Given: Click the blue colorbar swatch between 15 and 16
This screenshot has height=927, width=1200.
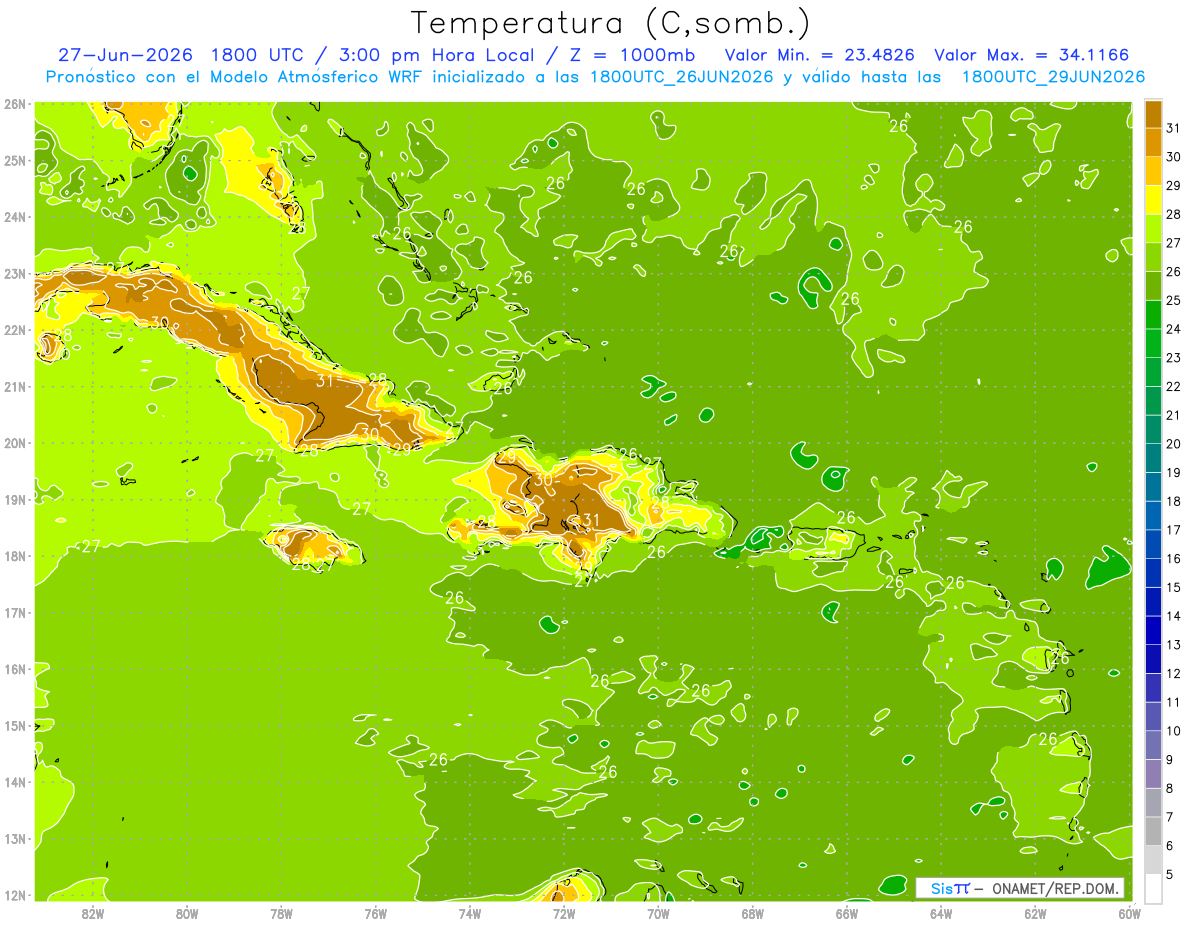Looking at the screenshot, I should click(1153, 573).
